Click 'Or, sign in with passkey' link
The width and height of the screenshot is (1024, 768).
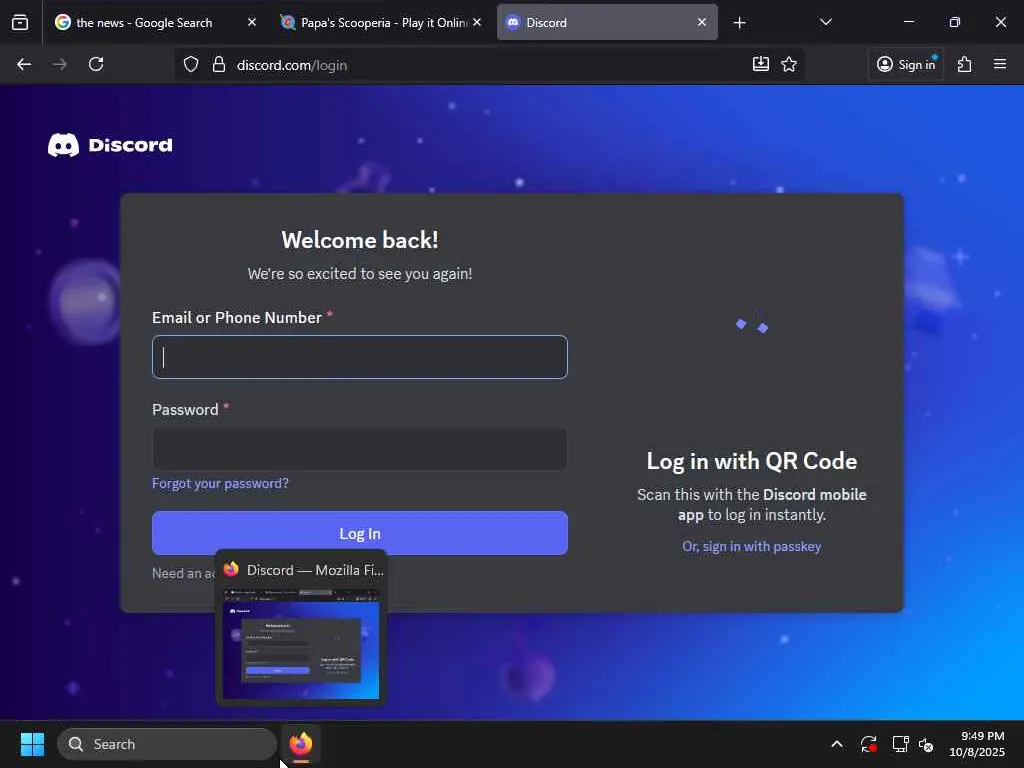(x=752, y=547)
